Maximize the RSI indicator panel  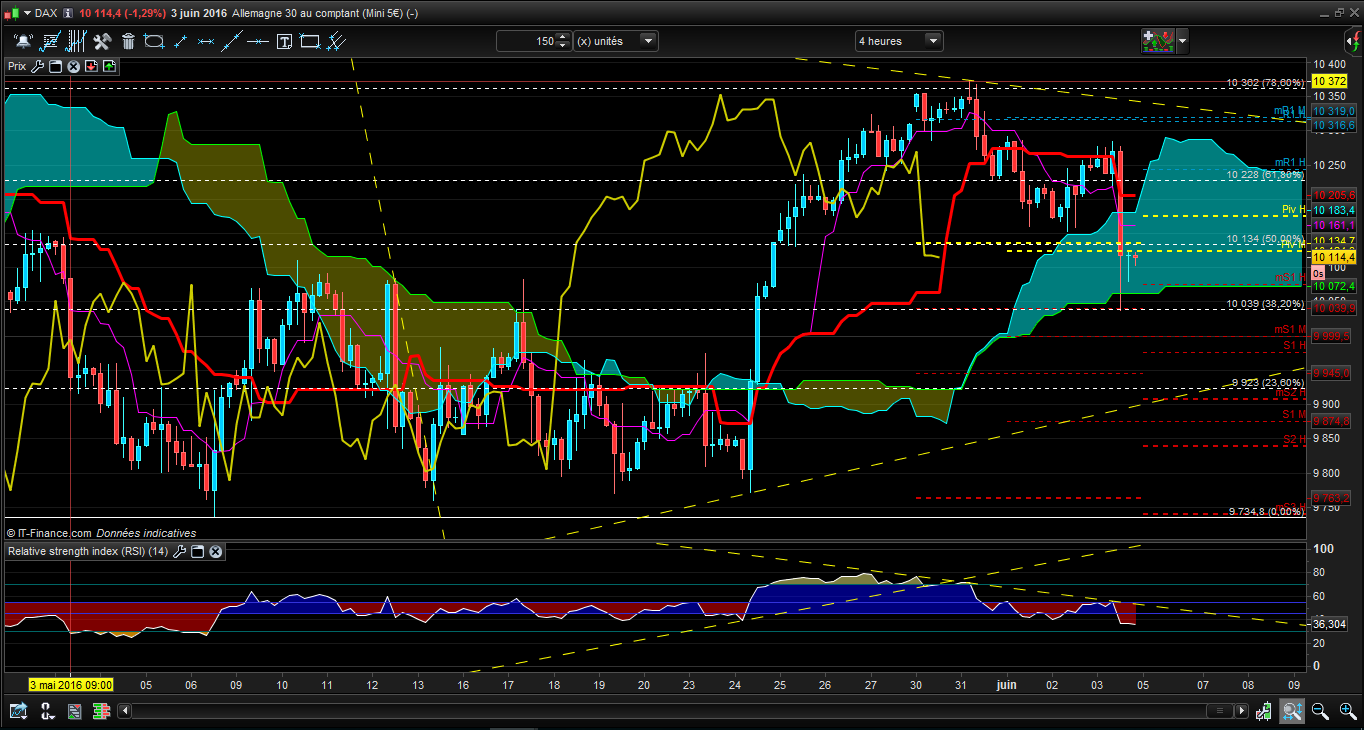point(197,551)
